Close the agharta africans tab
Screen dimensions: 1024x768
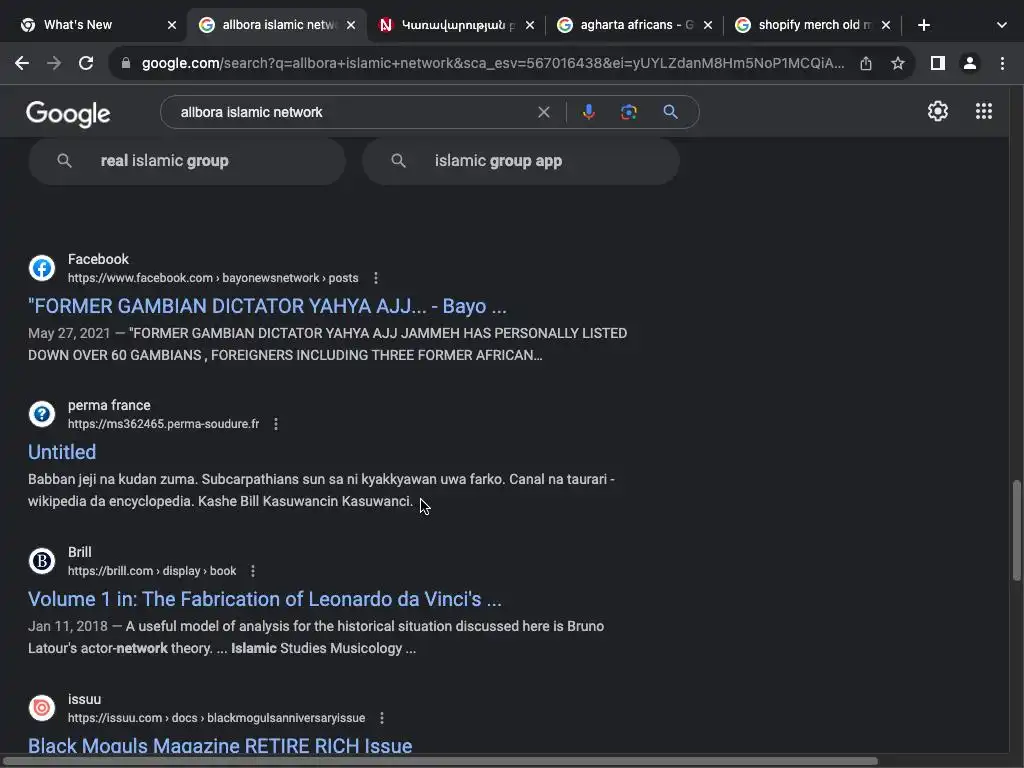(x=708, y=25)
